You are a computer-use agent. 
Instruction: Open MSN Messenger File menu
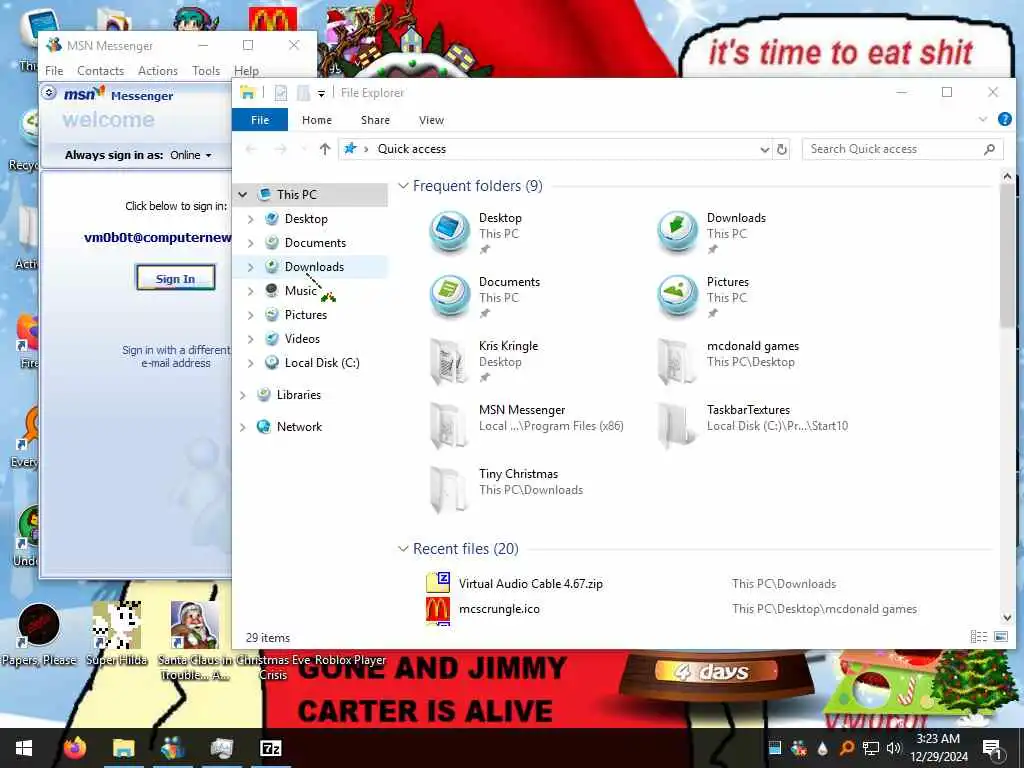54,71
